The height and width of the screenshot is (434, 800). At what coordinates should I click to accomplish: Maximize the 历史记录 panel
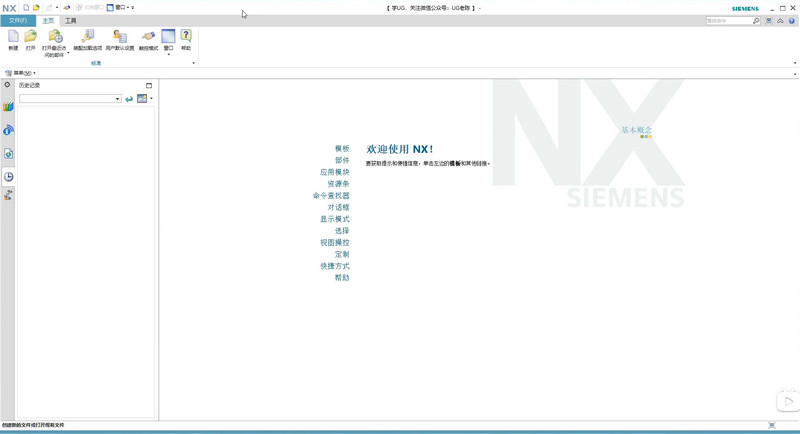(x=149, y=86)
